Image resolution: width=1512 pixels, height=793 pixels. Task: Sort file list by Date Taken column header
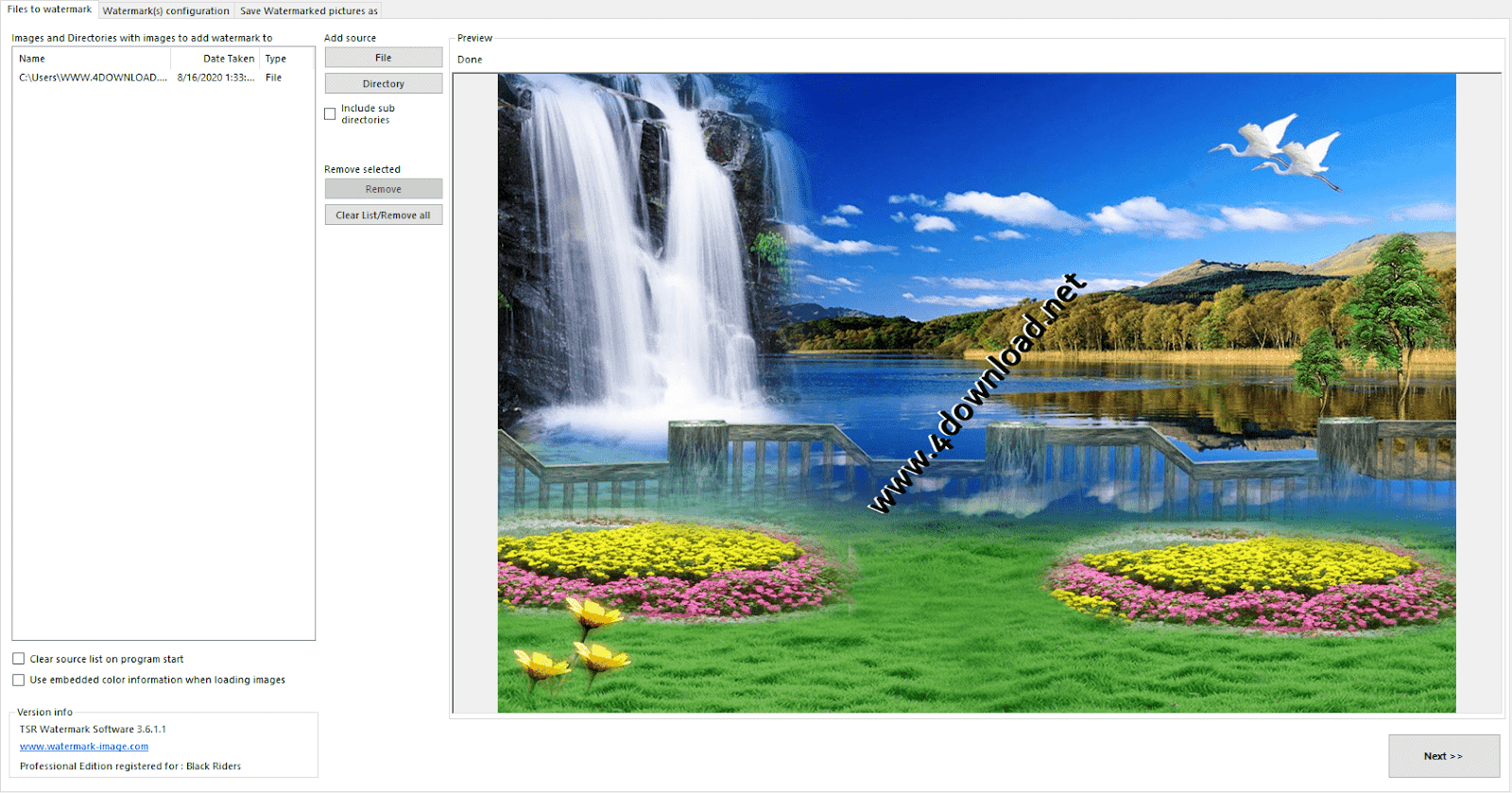(x=215, y=59)
